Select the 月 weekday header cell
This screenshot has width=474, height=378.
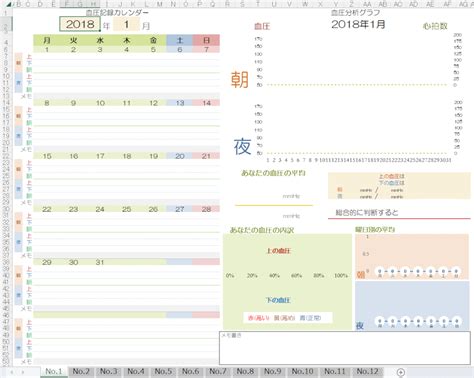click(47, 40)
